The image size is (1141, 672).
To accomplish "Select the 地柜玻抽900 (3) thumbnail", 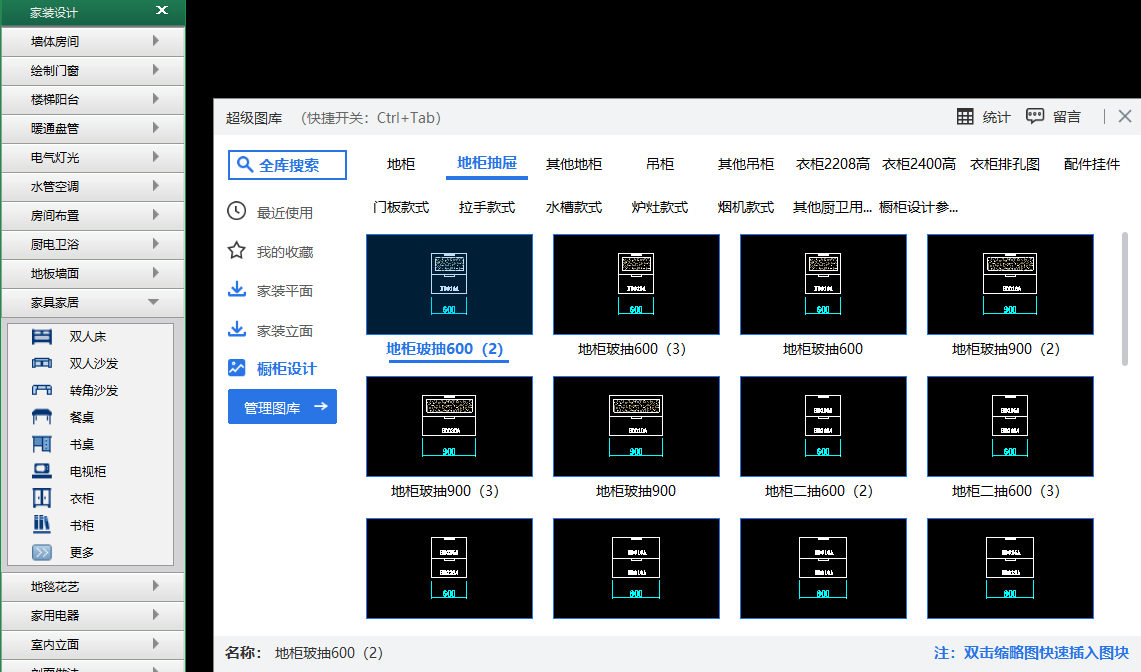I will tap(448, 427).
